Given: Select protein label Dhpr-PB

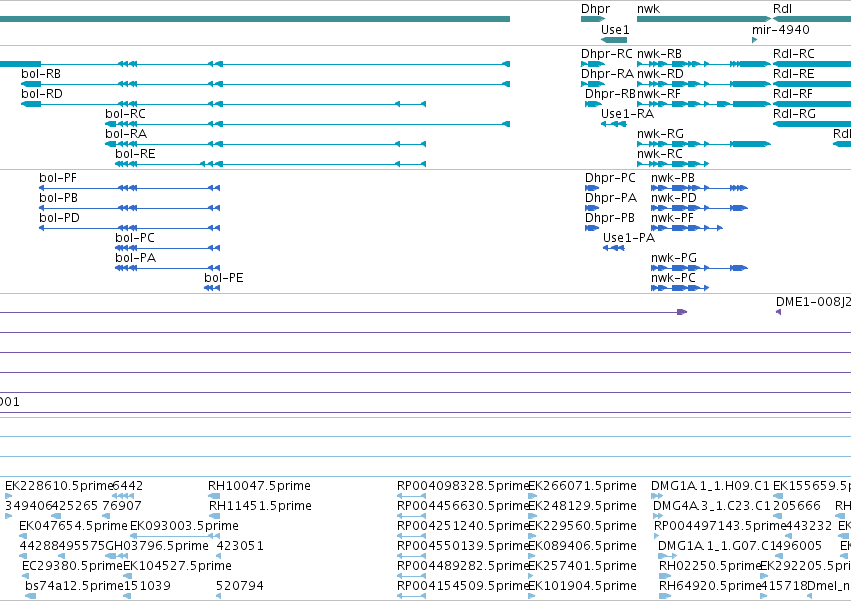Looking at the screenshot, I should pos(609,218).
